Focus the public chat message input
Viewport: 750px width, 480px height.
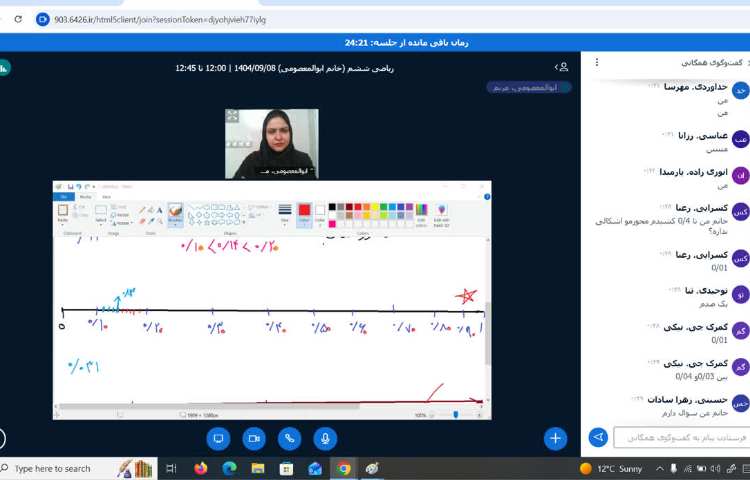pyautogui.click(x=681, y=437)
